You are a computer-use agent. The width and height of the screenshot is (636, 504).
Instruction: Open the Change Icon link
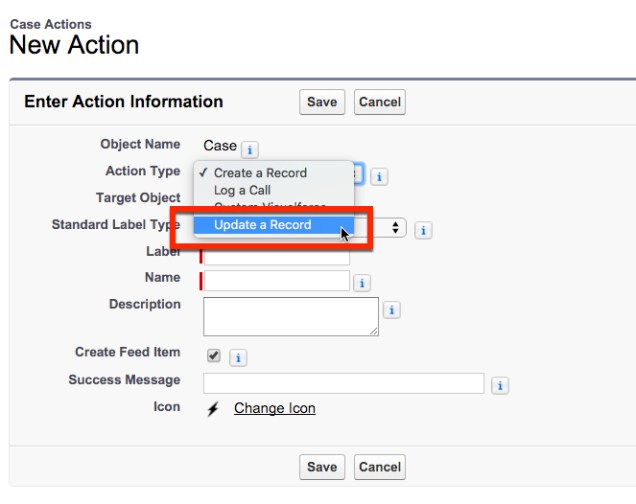coord(274,408)
